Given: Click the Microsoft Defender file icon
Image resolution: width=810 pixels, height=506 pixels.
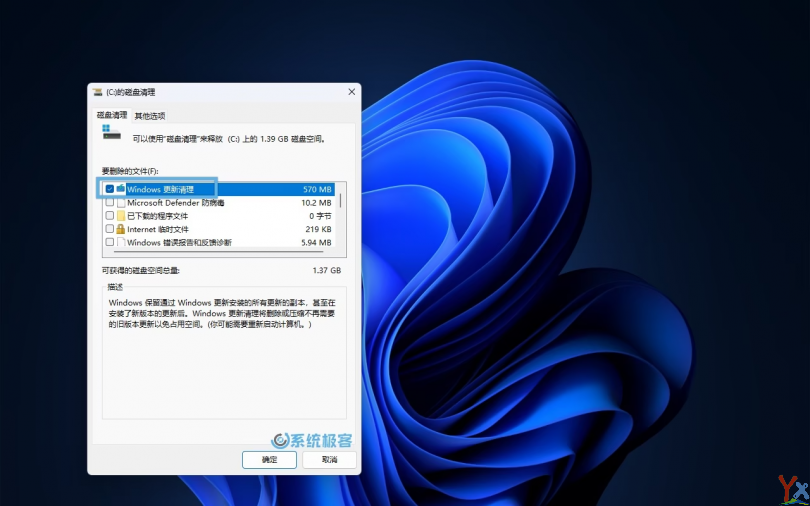Looking at the screenshot, I should [x=121, y=202].
